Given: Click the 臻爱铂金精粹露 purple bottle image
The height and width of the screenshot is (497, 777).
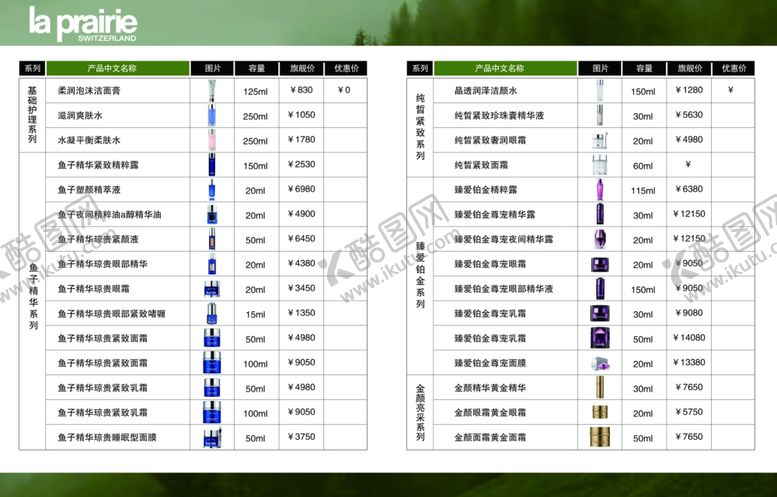Looking at the screenshot, I should click(x=599, y=189).
